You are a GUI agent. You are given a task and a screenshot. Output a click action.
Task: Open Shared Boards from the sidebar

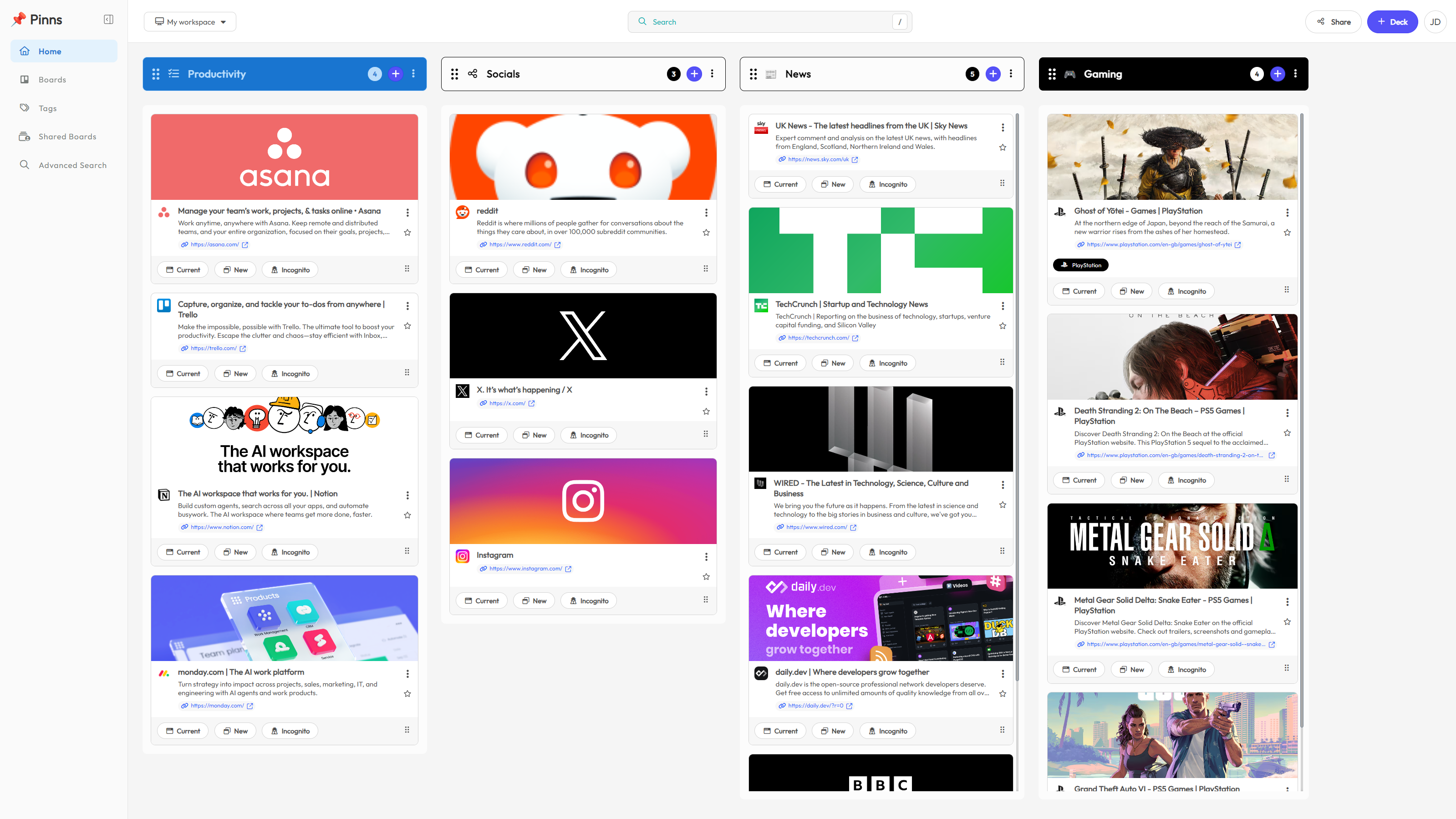[x=67, y=136]
